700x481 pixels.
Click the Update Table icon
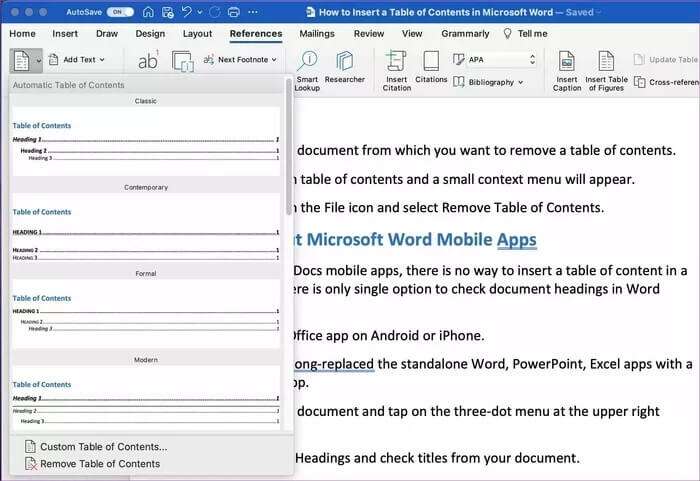(x=639, y=59)
